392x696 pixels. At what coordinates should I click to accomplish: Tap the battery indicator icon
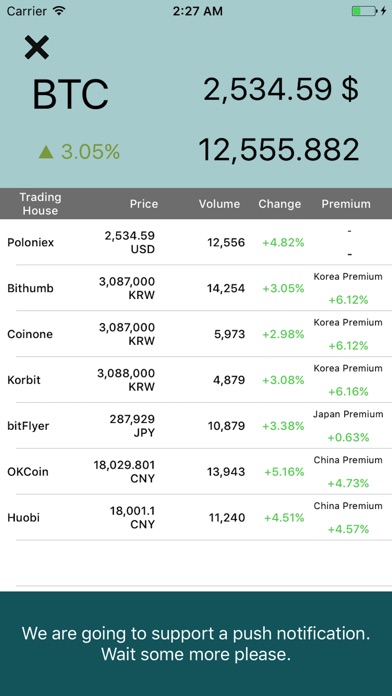tap(364, 11)
